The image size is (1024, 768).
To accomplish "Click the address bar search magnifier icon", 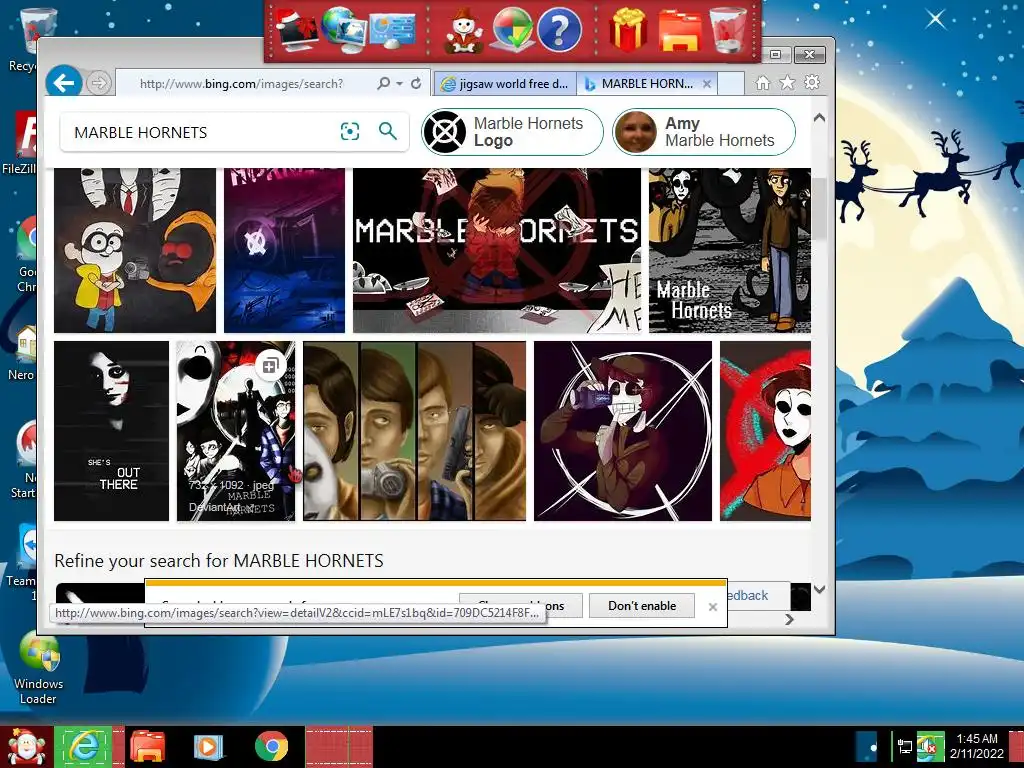I will pos(383,83).
